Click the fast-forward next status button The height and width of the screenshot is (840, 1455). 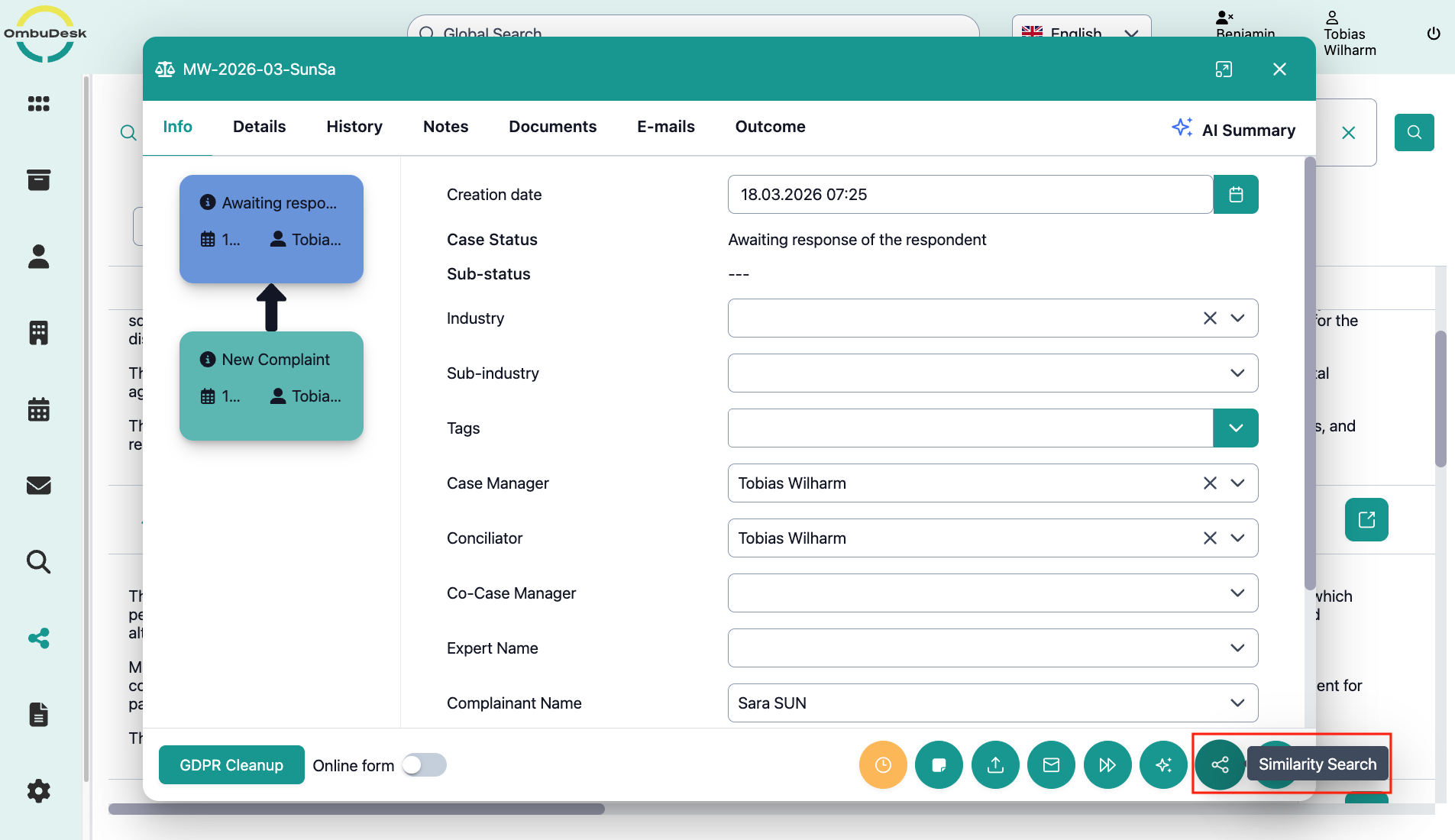1107,764
